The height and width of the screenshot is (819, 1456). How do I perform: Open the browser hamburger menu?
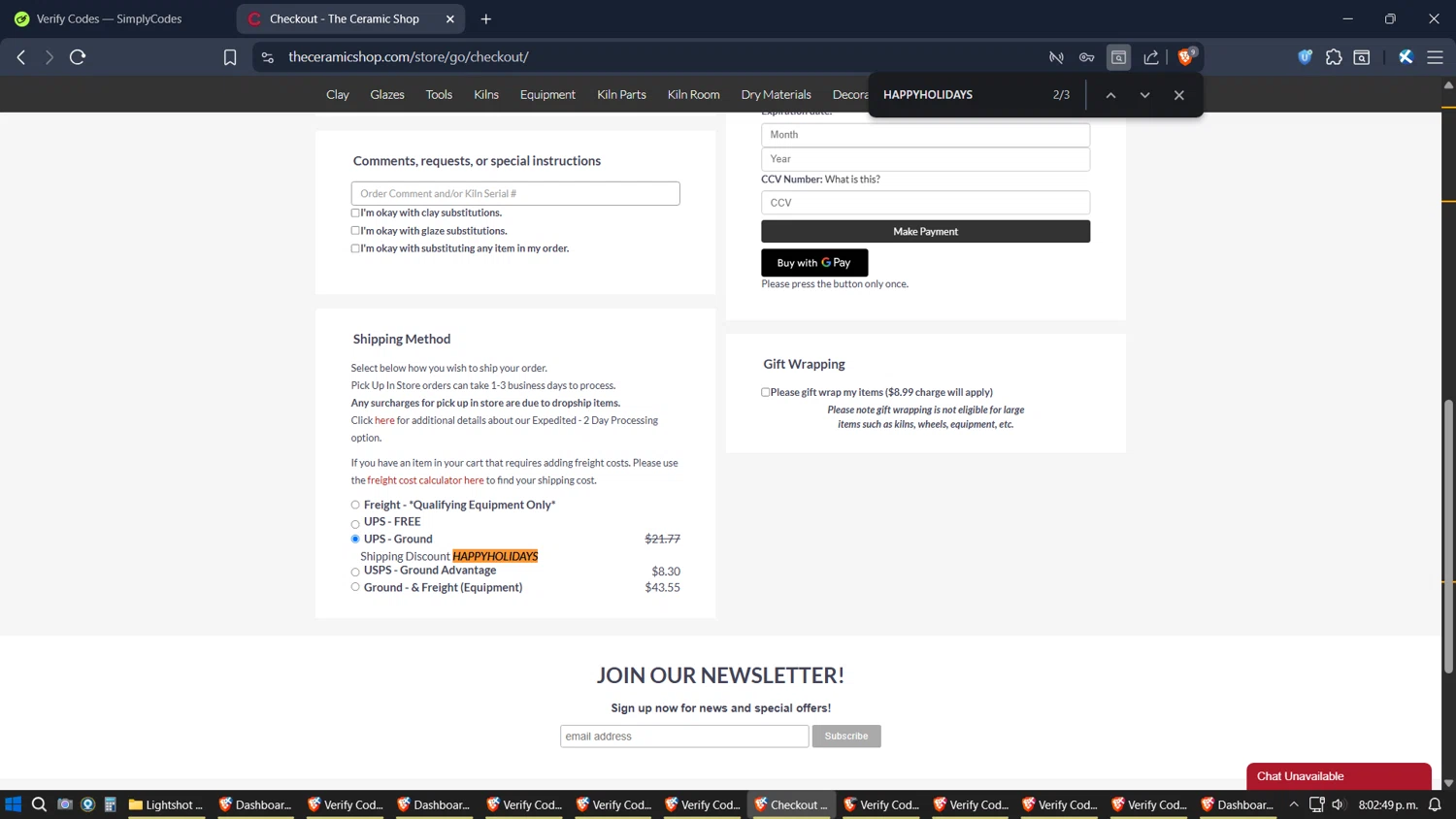tap(1435, 57)
